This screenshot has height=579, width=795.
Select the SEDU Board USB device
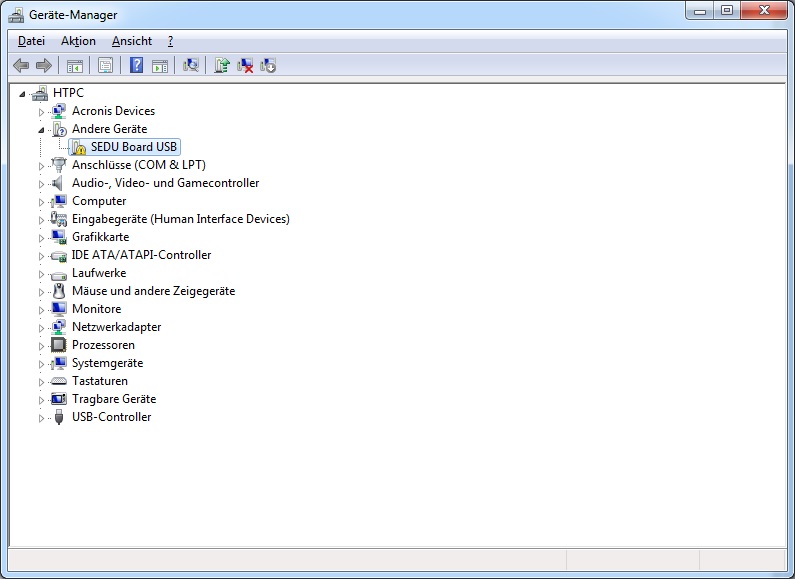pos(134,147)
